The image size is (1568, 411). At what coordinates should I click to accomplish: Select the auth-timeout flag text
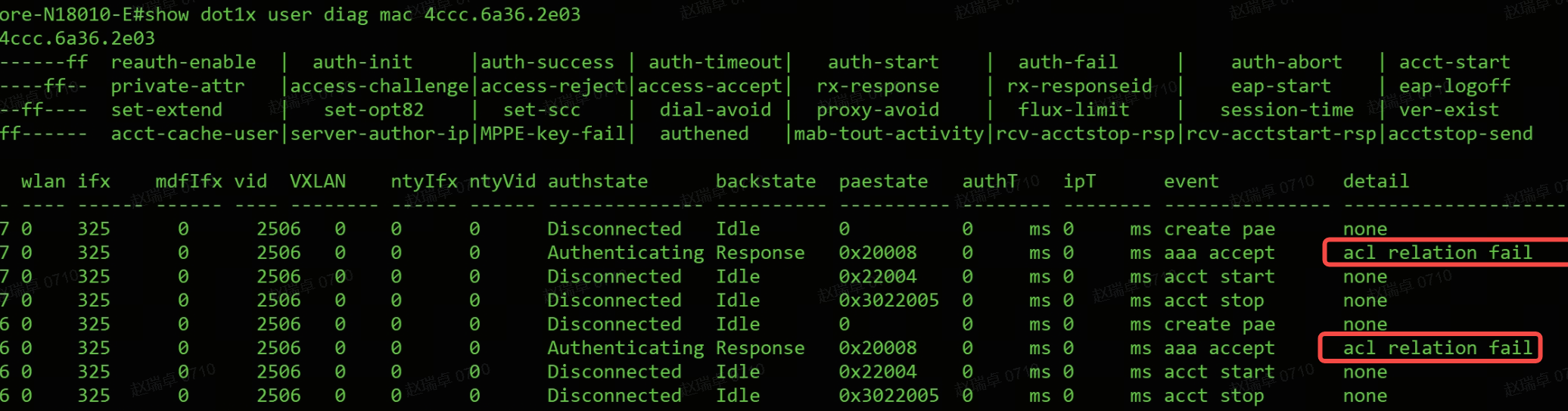click(x=715, y=62)
